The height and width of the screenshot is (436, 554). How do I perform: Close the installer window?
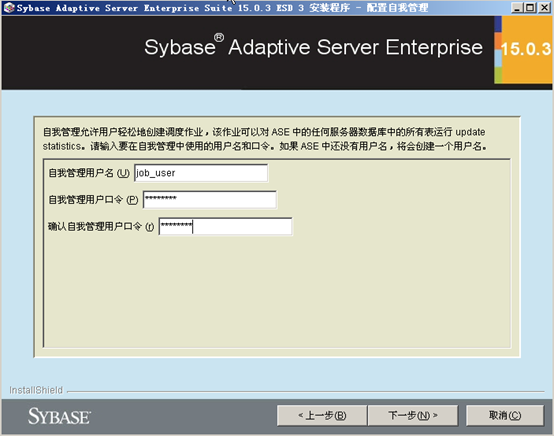[x=544, y=8]
